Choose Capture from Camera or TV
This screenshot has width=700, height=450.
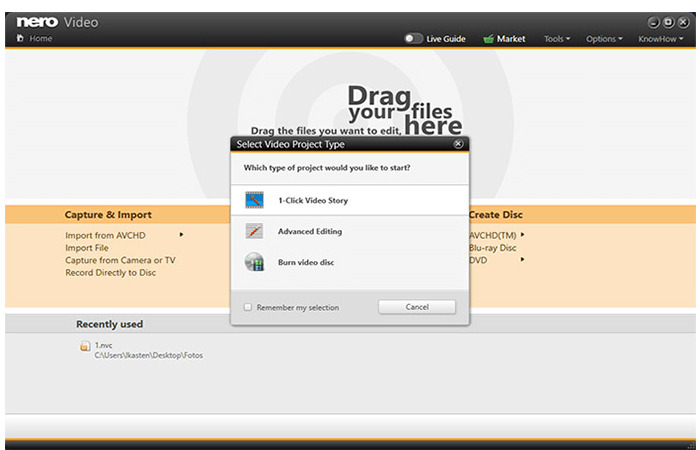pos(120,260)
